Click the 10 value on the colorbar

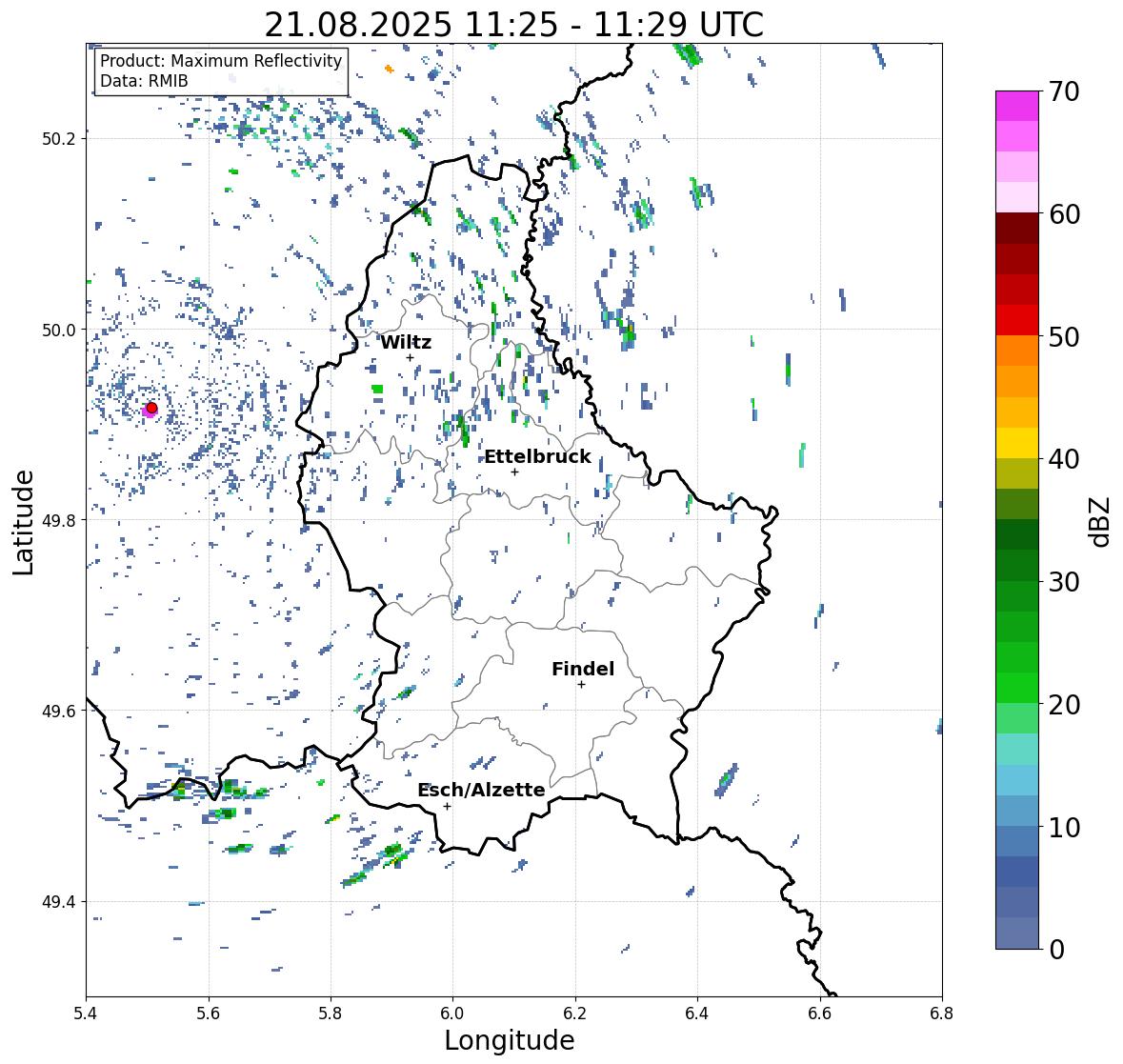[x=1064, y=827]
